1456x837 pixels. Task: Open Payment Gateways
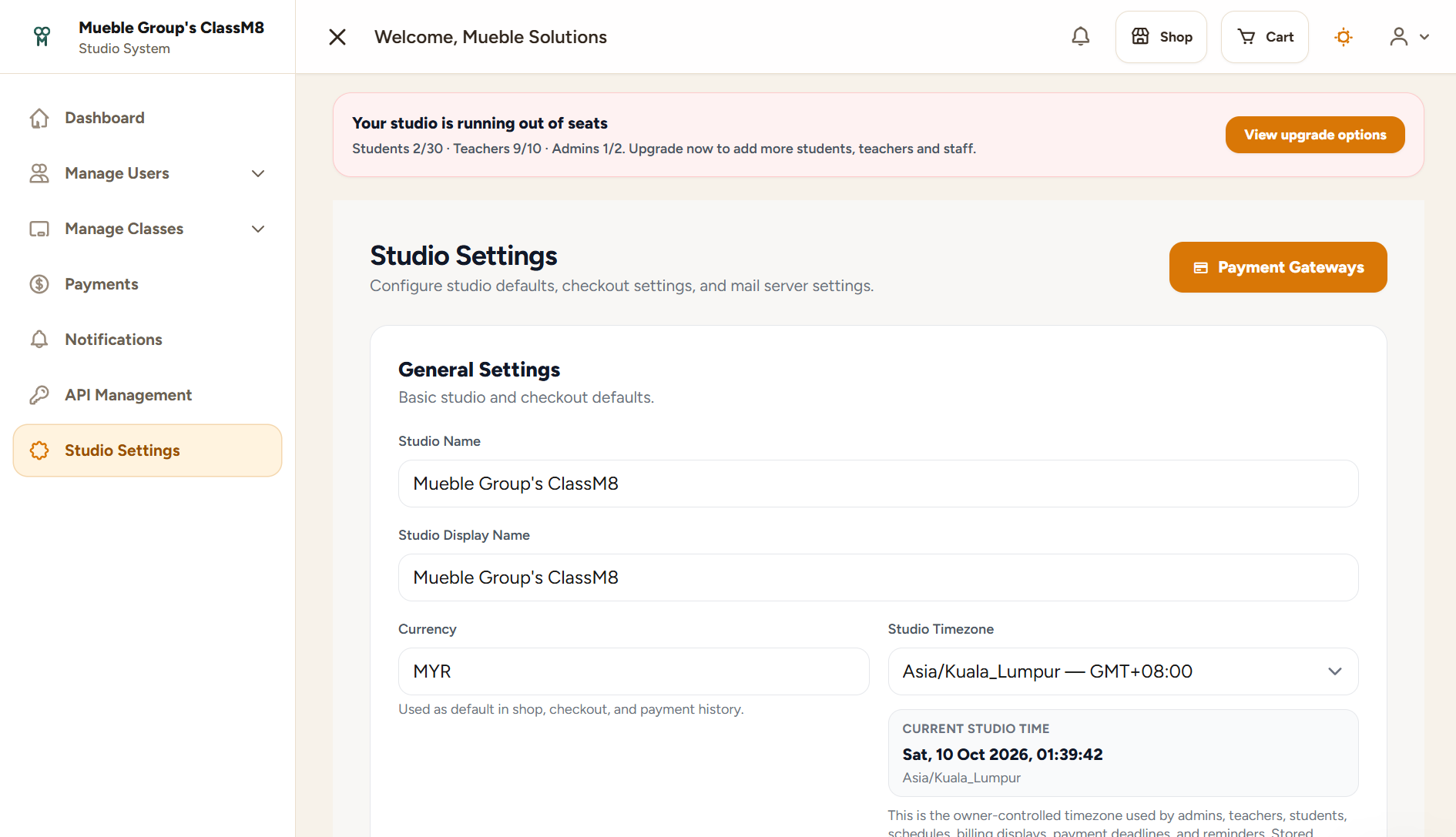tap(1278, 267)
